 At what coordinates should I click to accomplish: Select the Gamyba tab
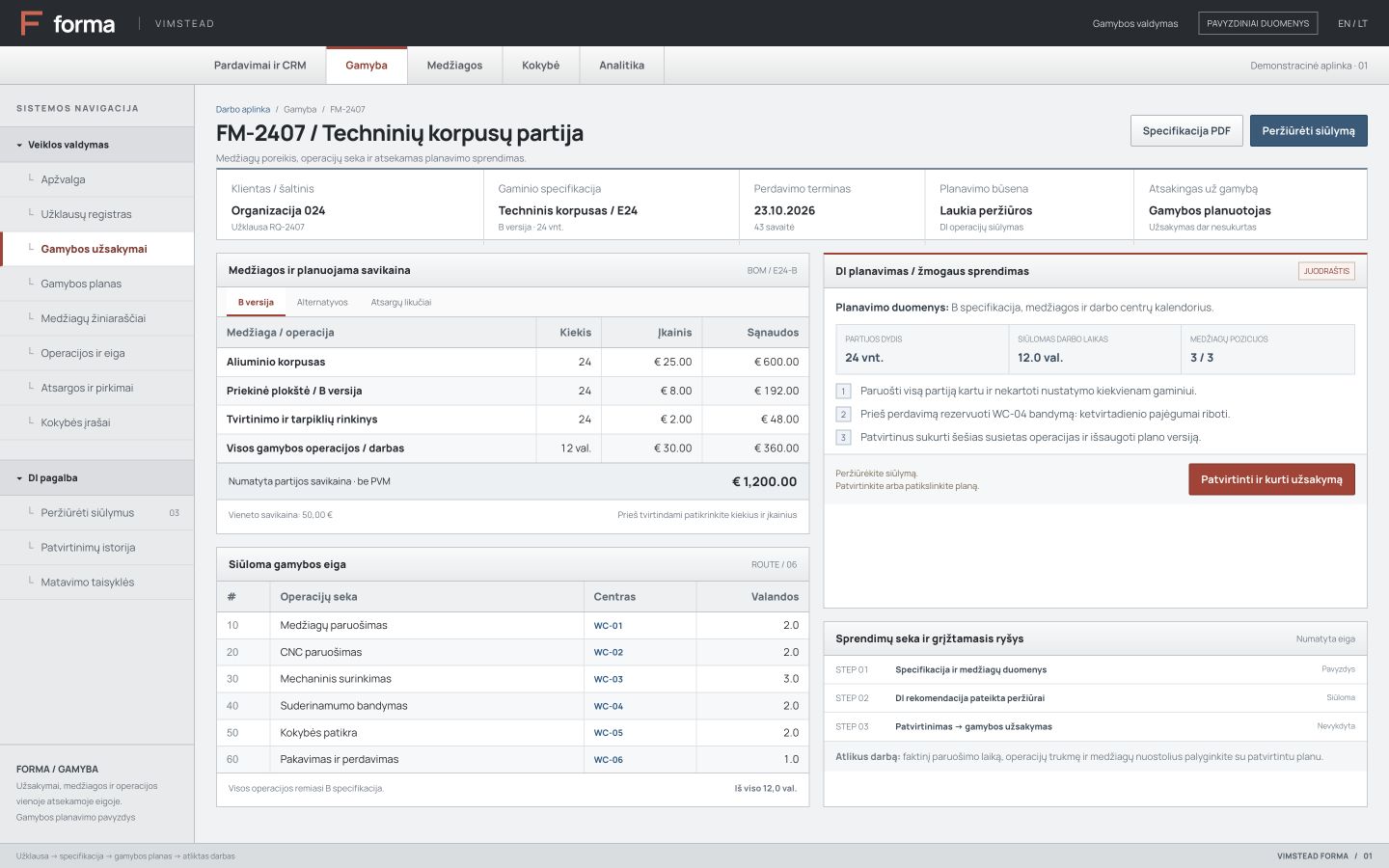pyautogui.click(x=367, y=66)
